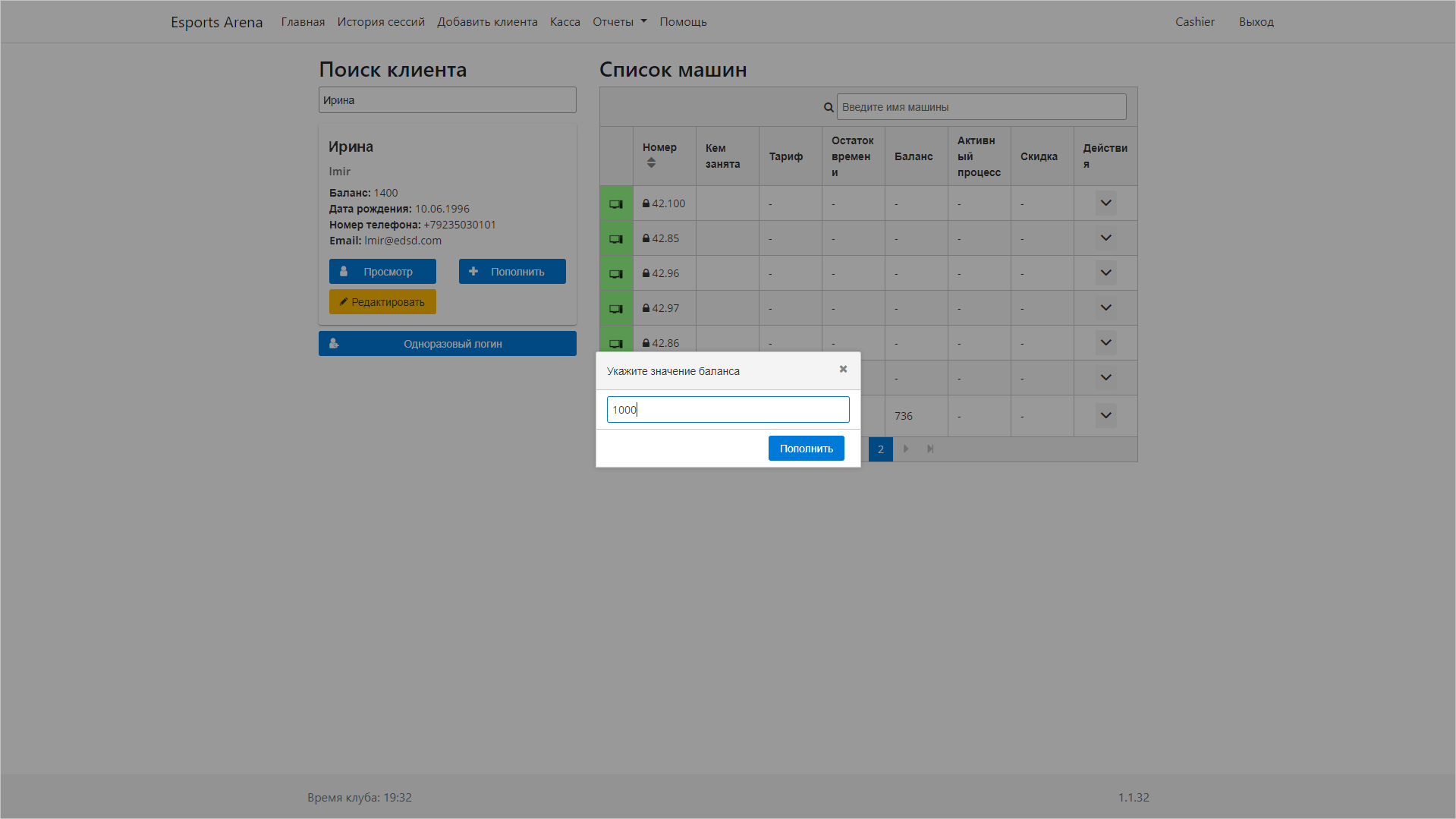Click the green monitor icon for machine 42.85
The height and width of the screenshot is (819, 1456).
616,238
